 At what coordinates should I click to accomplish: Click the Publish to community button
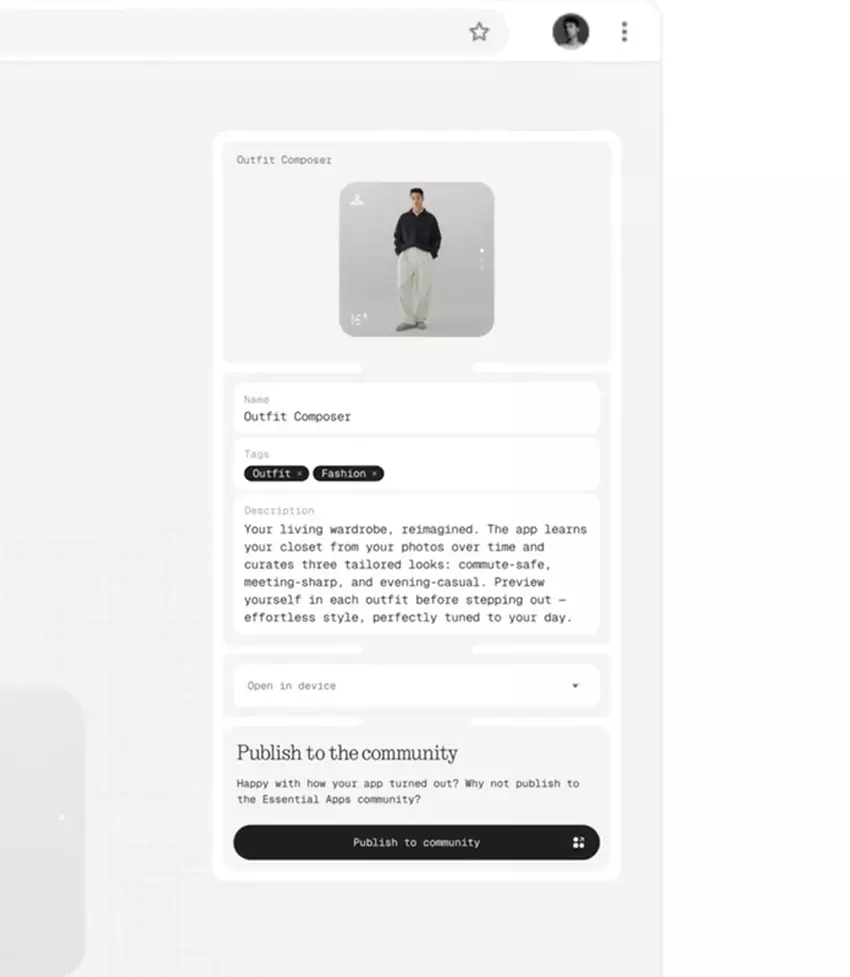(416, 842)
